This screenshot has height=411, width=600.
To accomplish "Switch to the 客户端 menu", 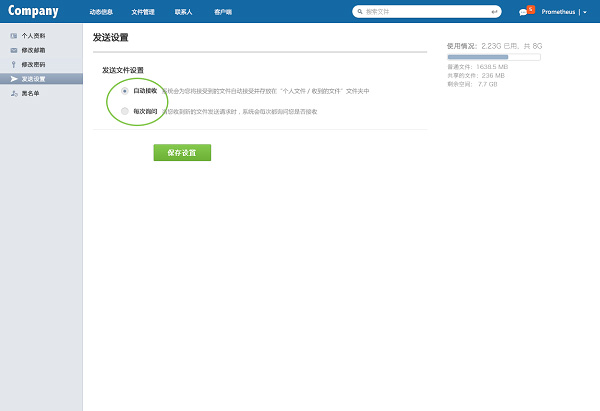I will (x=223, y=12).
